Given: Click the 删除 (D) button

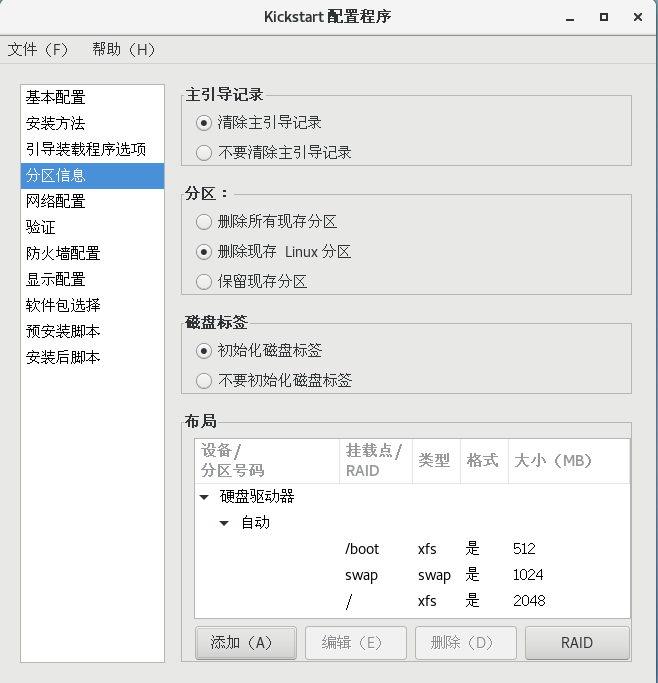Looking at the screenshot, I should pyautogui.click(x=466, y=642).
